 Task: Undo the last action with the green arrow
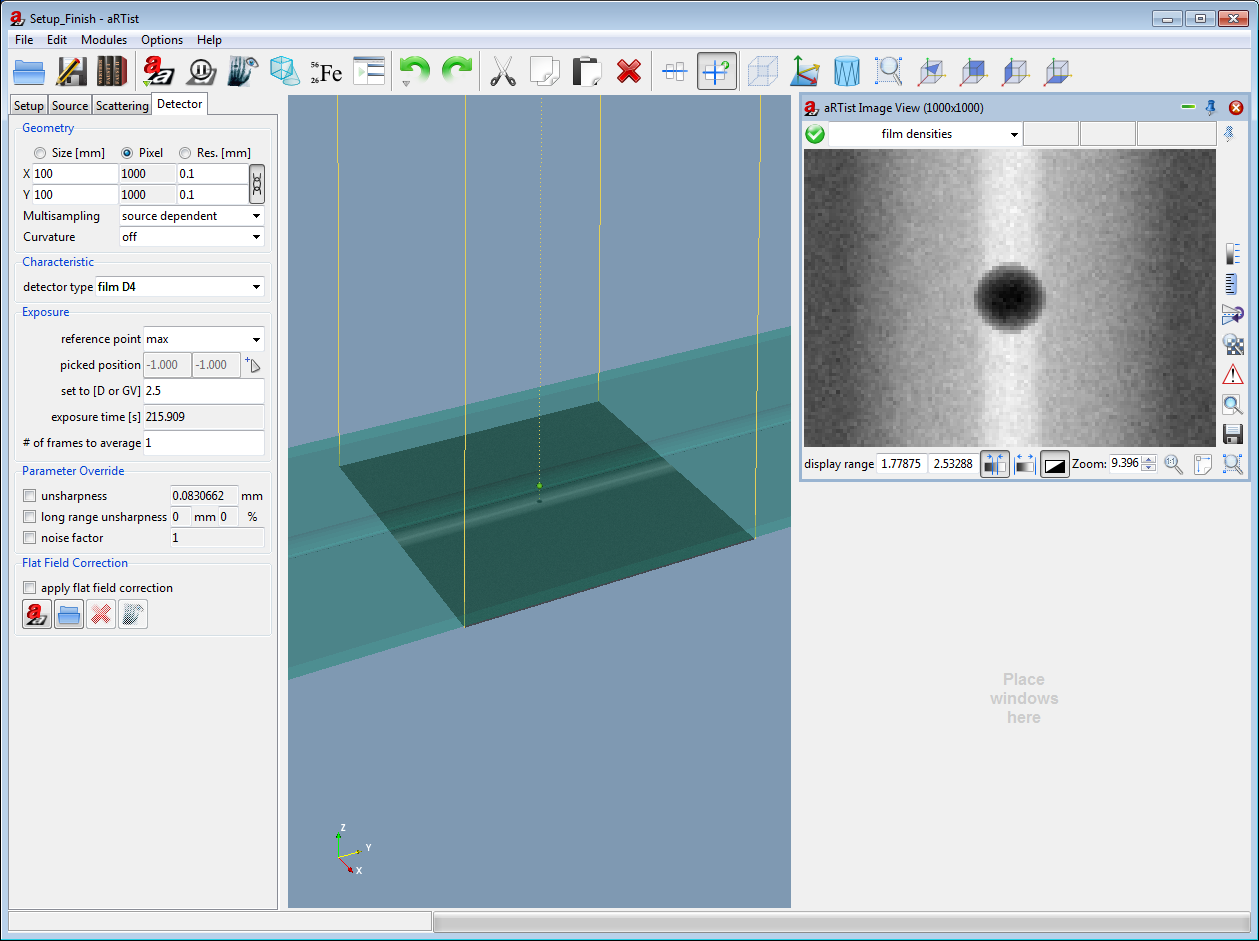click(414, 72)
